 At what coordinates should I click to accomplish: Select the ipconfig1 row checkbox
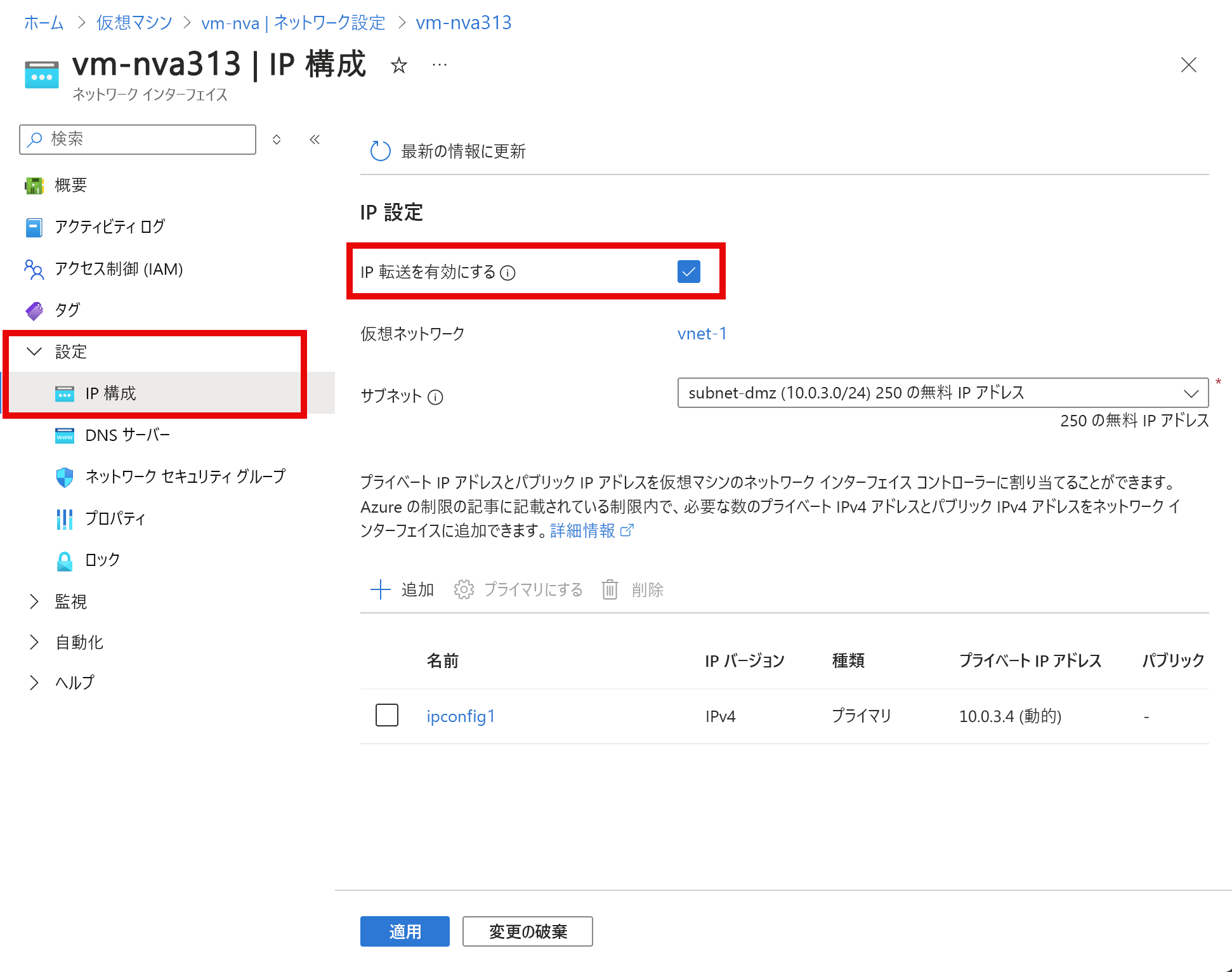coord(387,715)
